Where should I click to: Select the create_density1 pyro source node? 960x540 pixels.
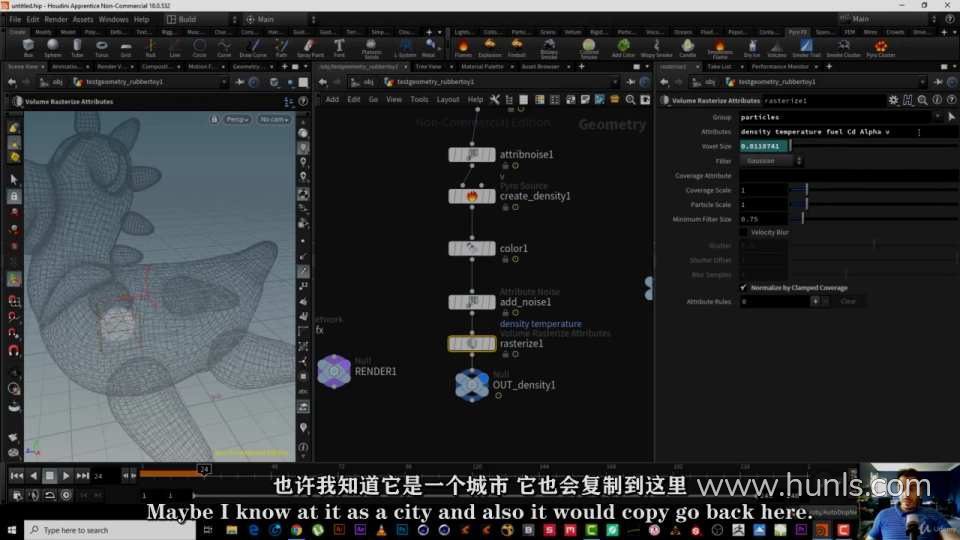click(471, 197)
